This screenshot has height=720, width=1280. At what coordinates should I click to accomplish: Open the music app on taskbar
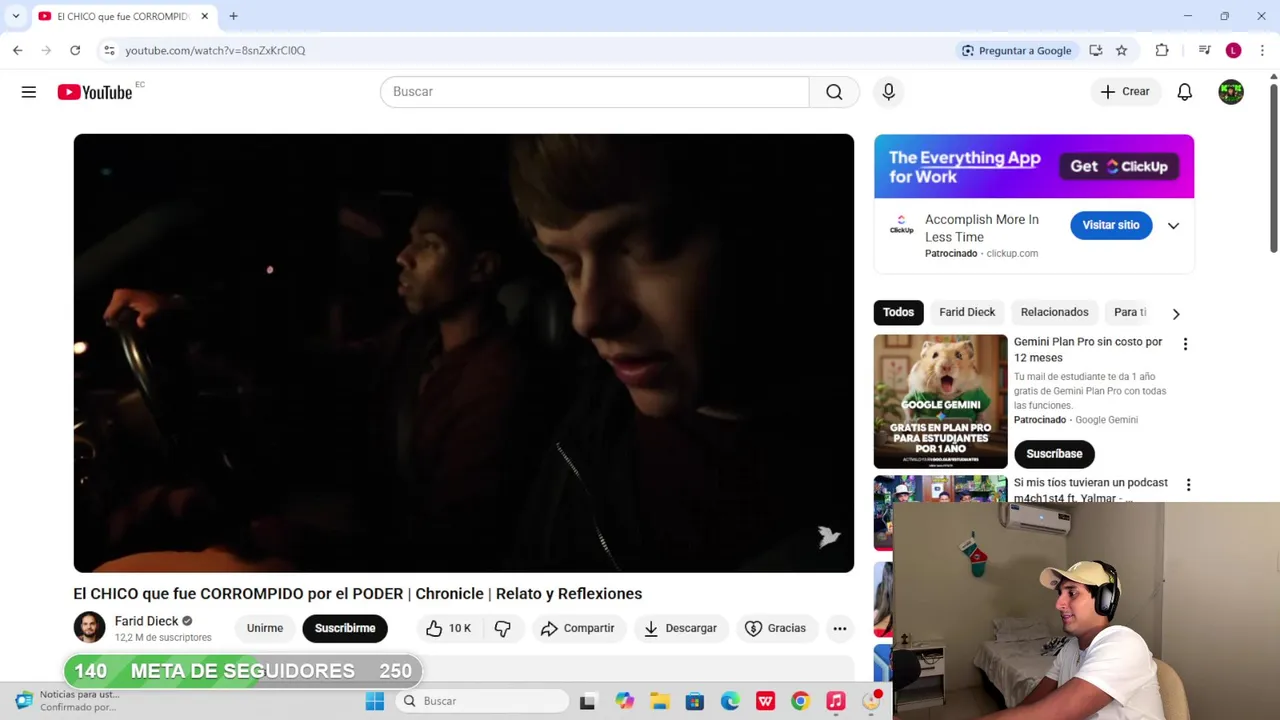[x=835, y=701]
